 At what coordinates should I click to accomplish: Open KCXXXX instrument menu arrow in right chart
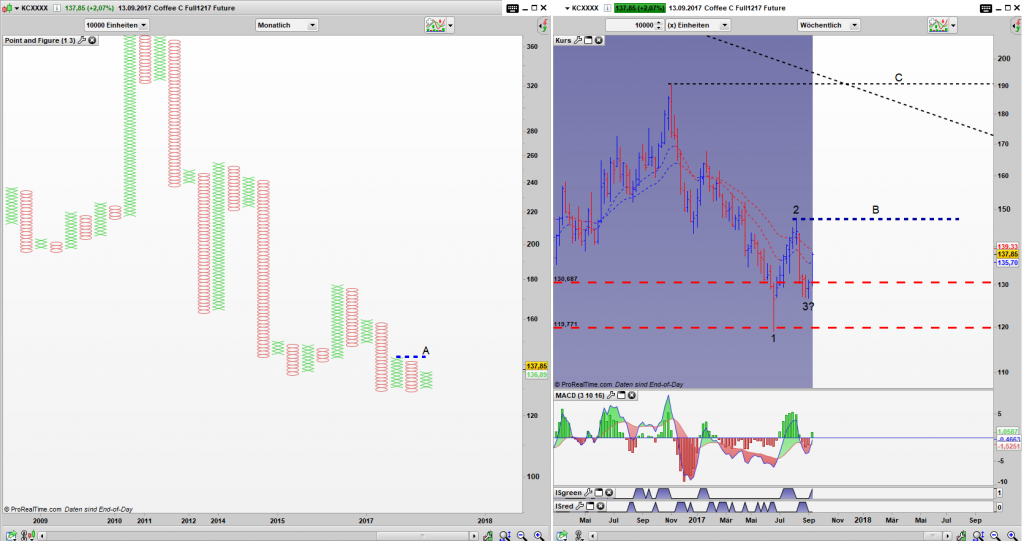pyautogui.click(x=566, y=8)
